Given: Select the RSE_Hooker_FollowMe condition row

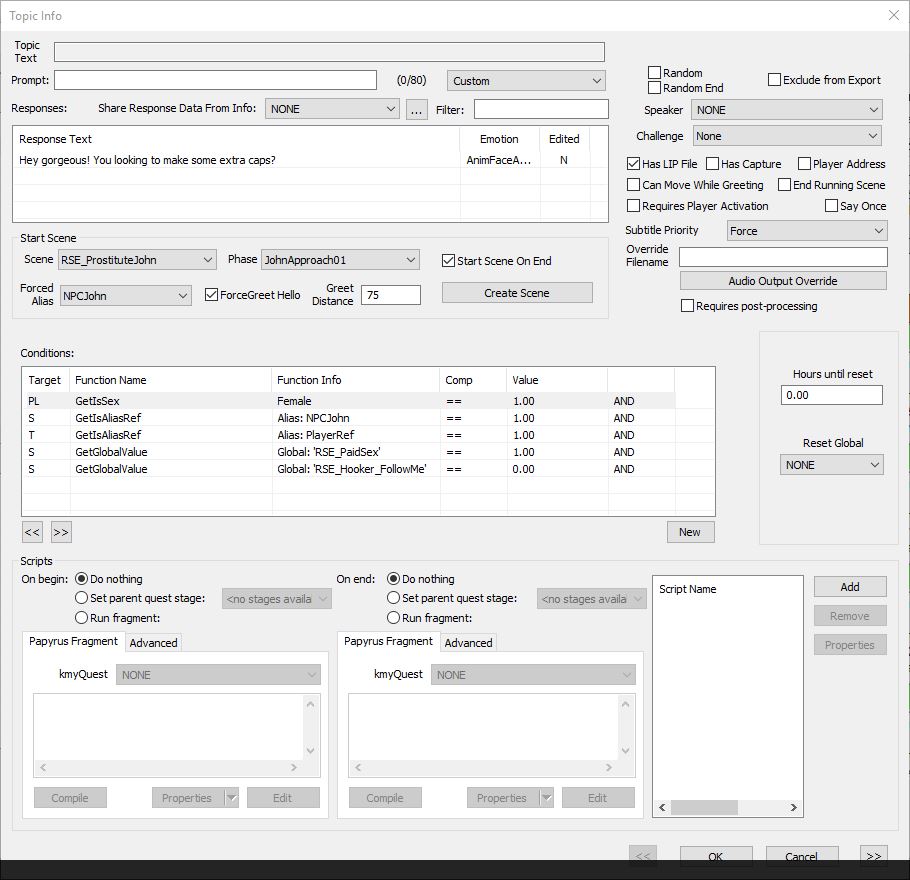Looking at the screenshot, I should click(x=348, y=469).
